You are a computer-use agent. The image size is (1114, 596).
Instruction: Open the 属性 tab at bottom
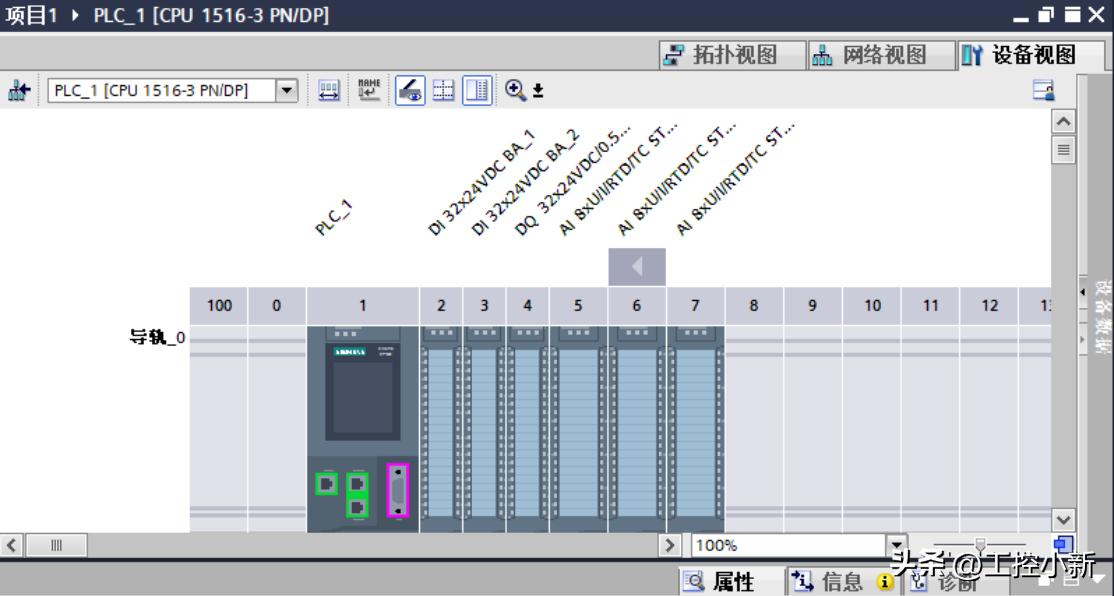[x=732, y=582]
